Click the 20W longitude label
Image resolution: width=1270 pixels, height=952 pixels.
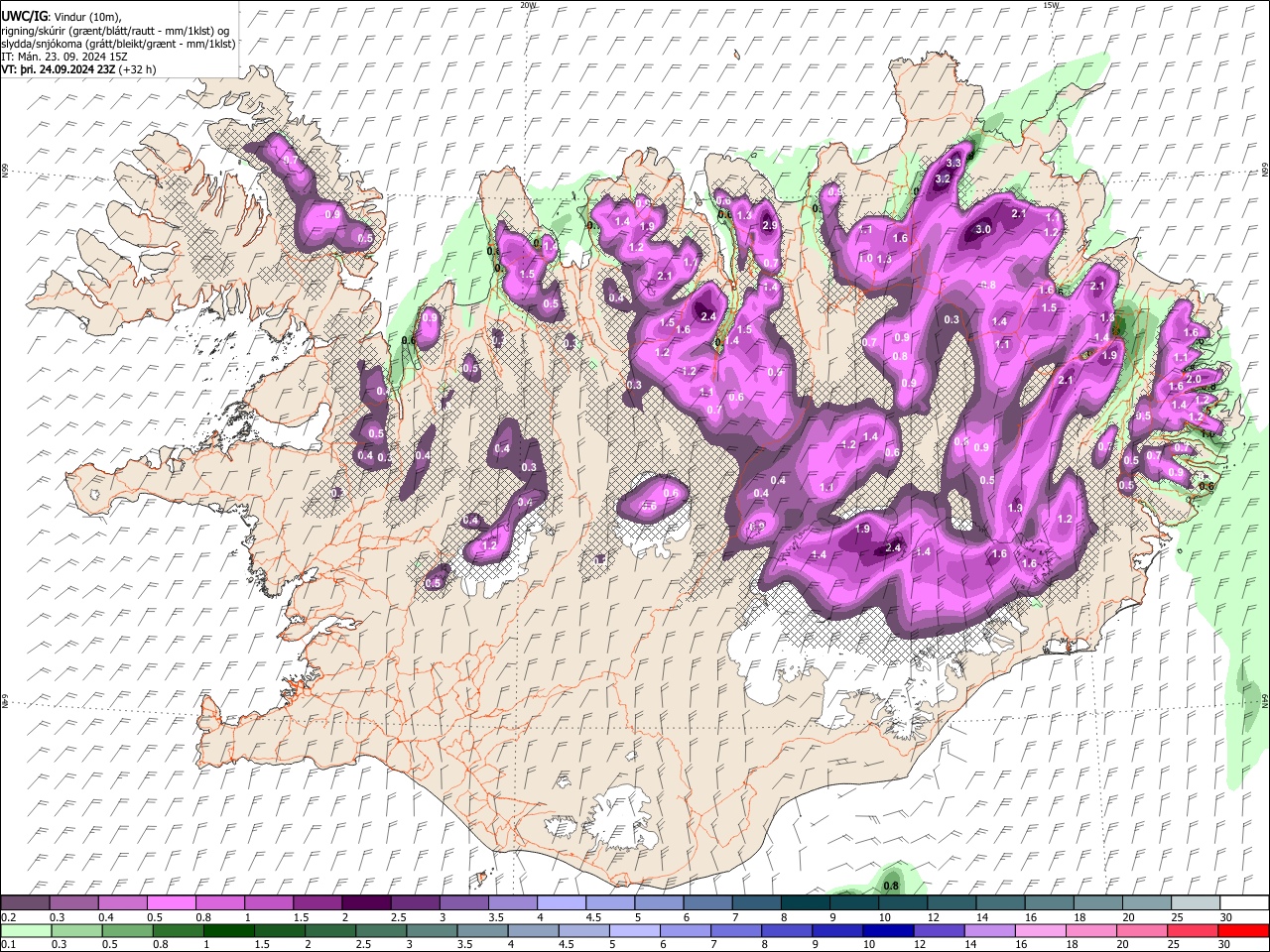(528, 5)
